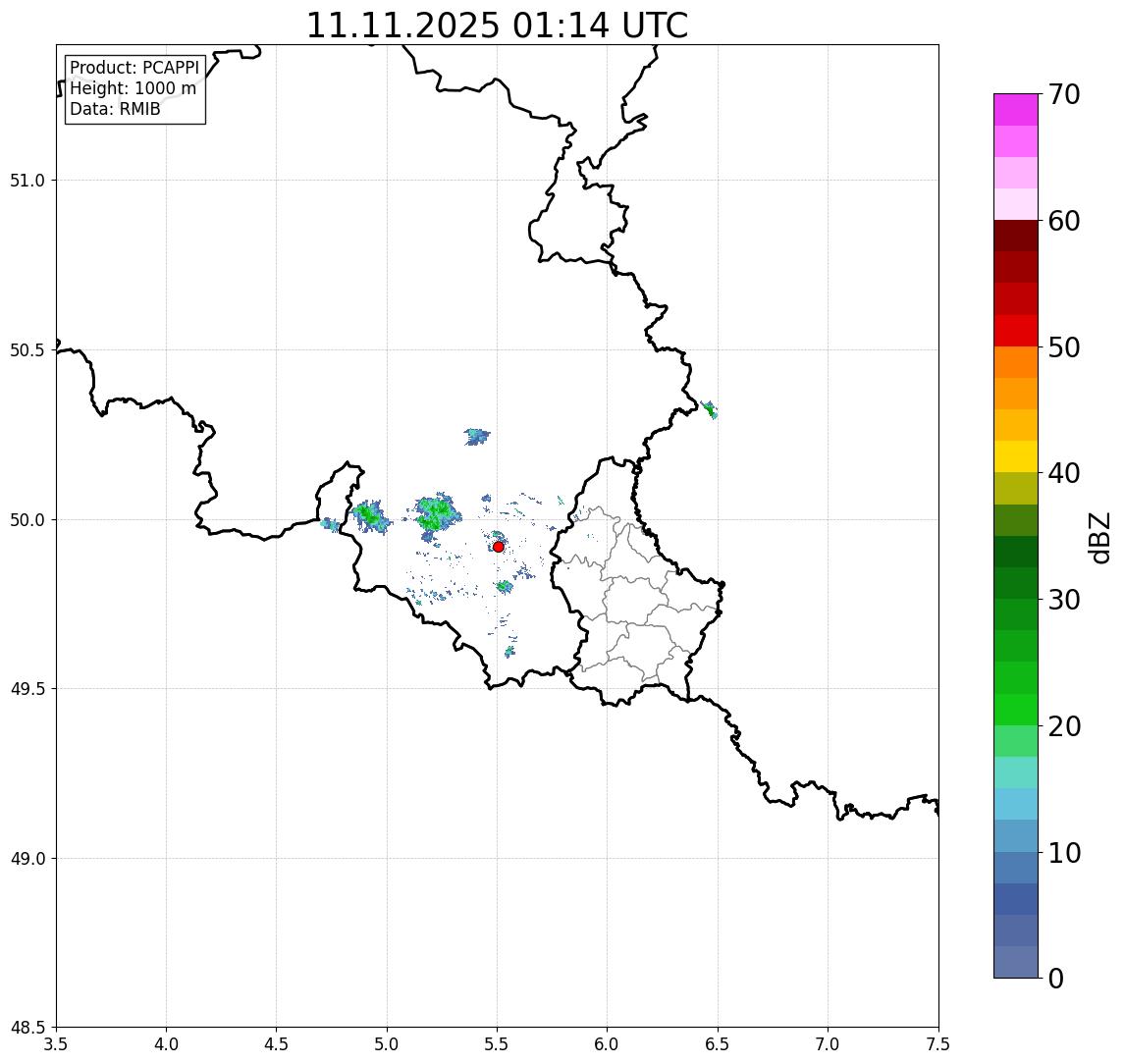Screen dimensions: 1124x1064
Task: Click the longitude tick label 7.5
Action: [938, 1044]
